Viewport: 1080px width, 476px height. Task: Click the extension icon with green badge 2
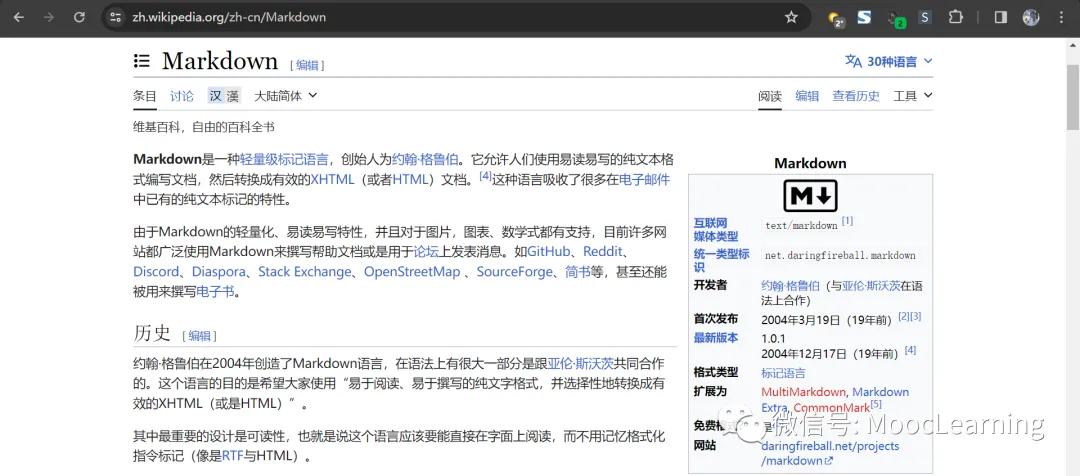click(895, 19)
